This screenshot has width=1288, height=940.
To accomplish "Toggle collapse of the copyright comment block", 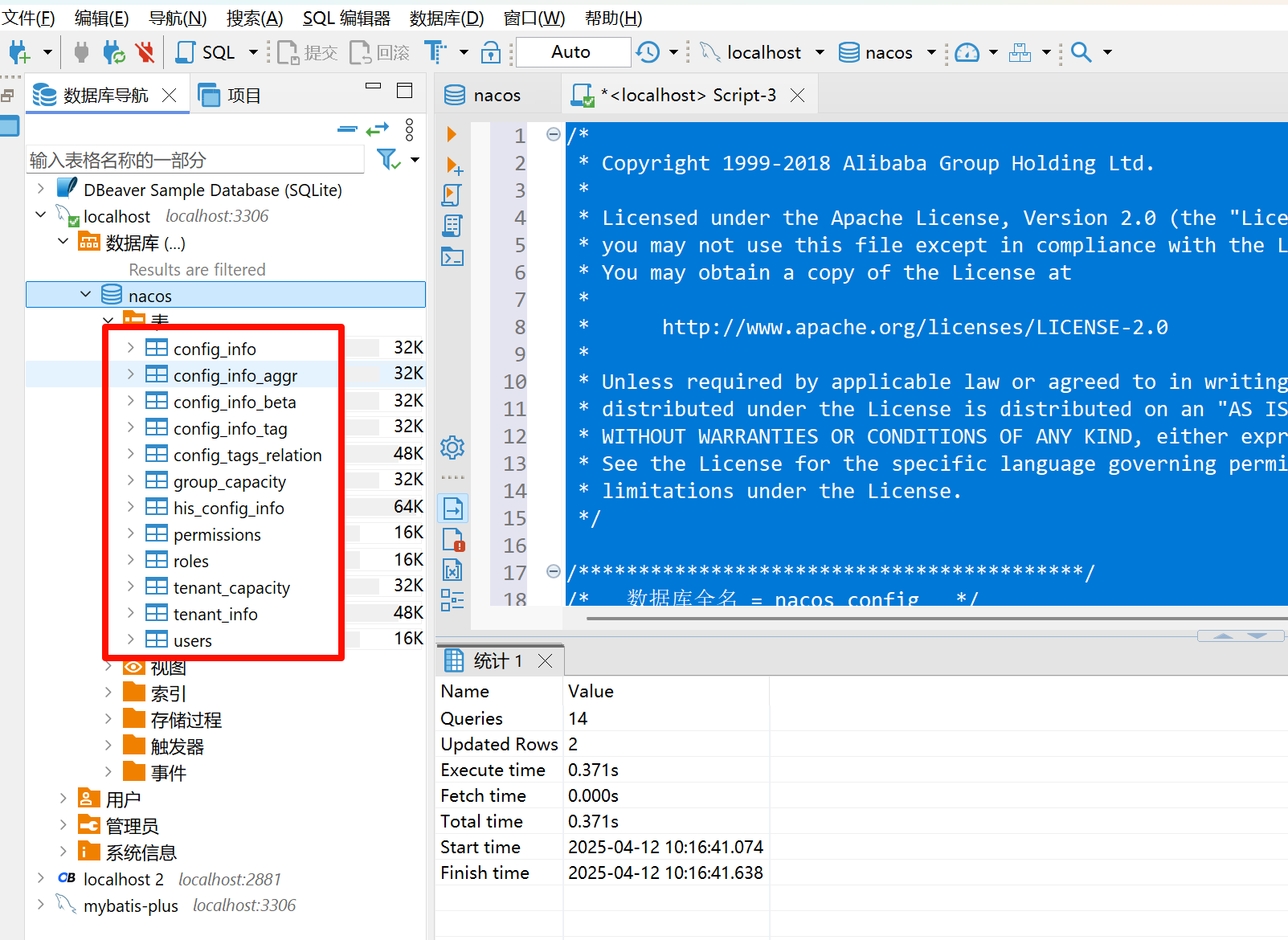I will (553, 134).
